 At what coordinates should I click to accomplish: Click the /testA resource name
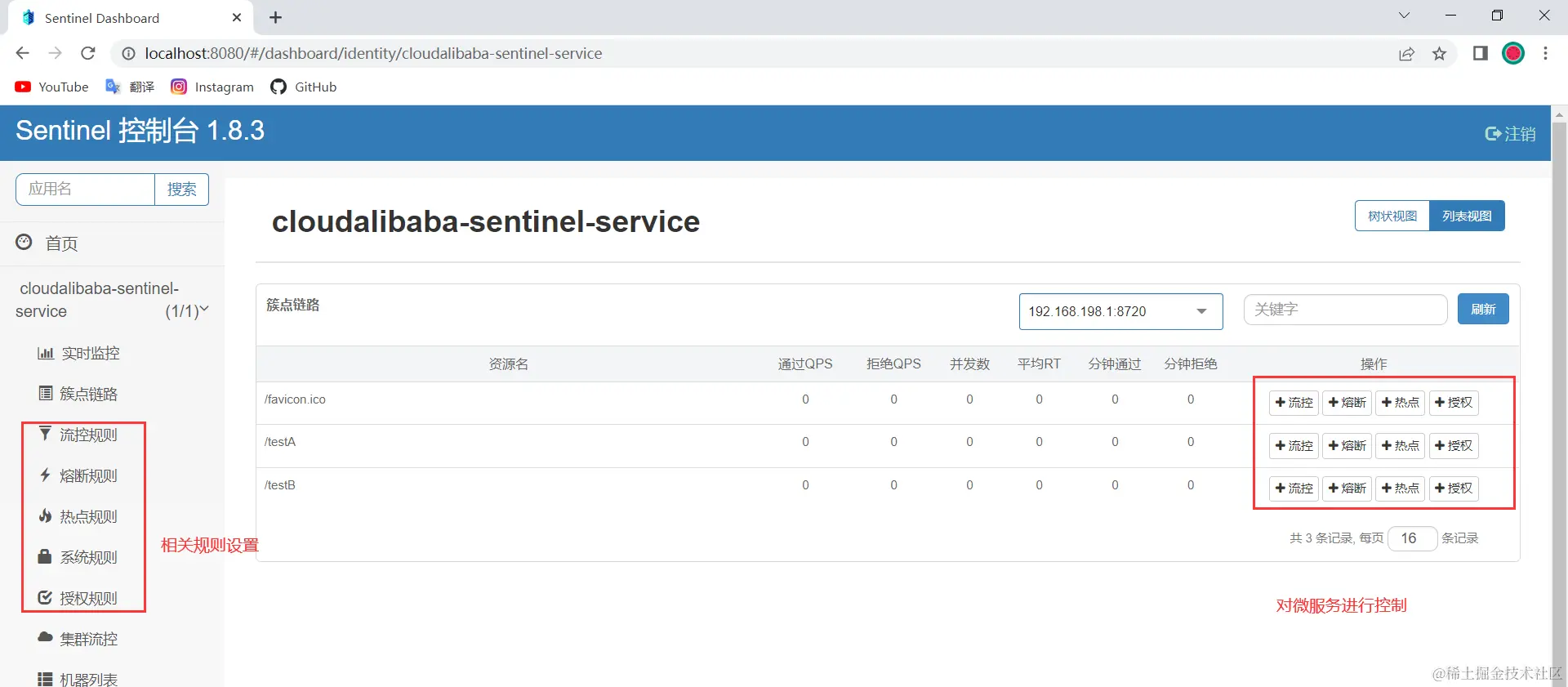[x=280, y=442]
